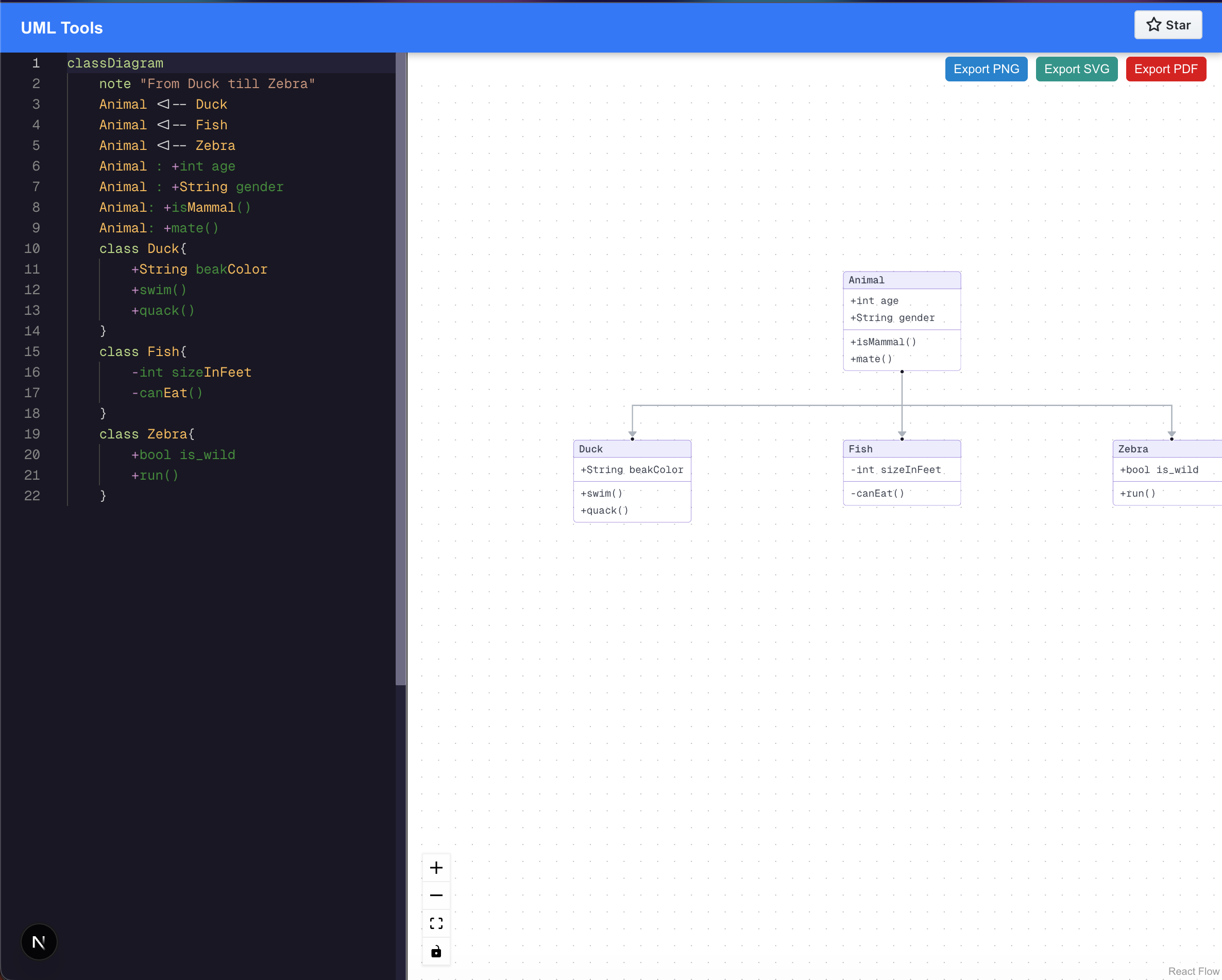Click the arrowhead above Duck node
This screenshot has height=980, width=1222.
click(x=632, y=434)
